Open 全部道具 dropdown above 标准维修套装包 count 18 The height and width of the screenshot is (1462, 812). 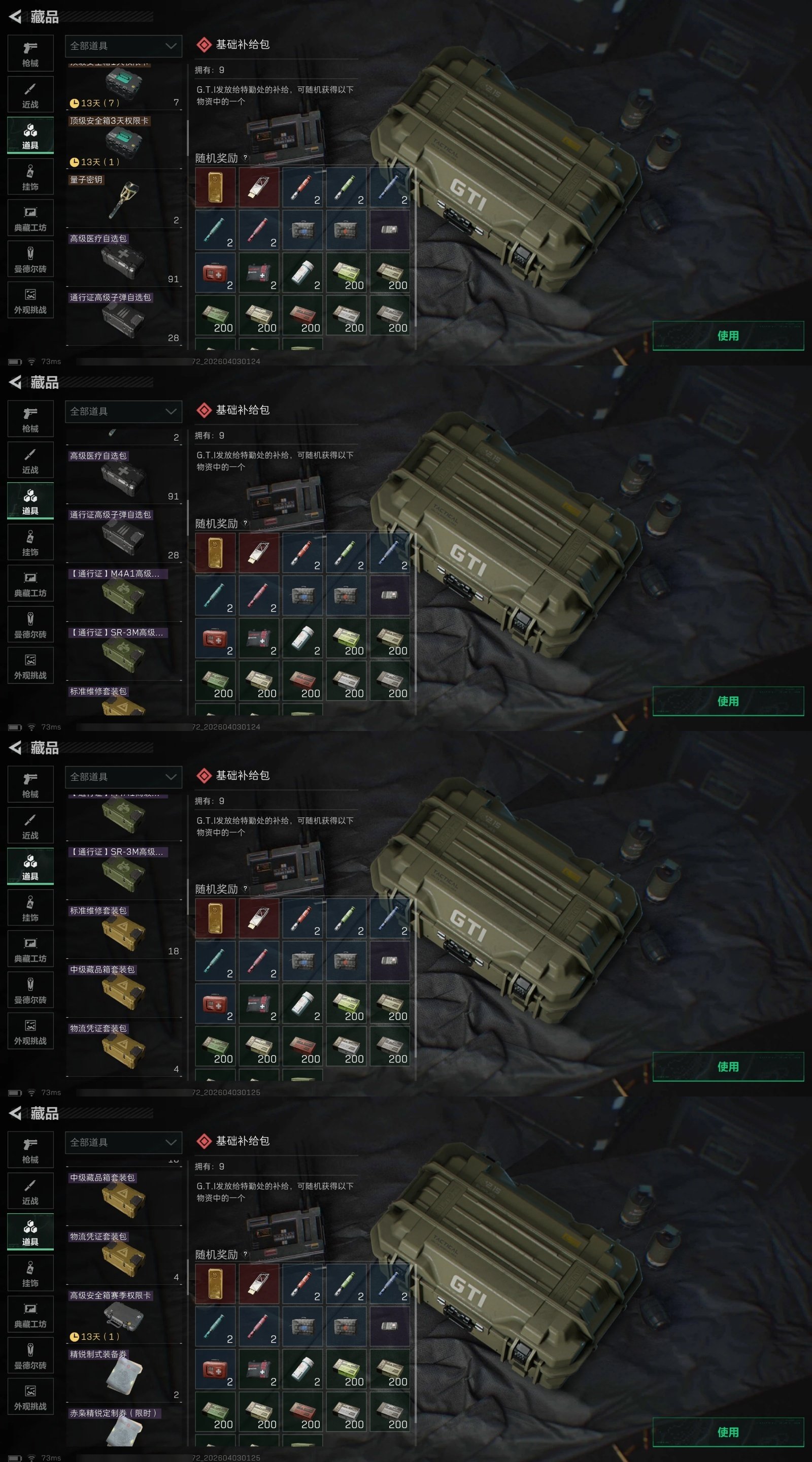[124, 777]
